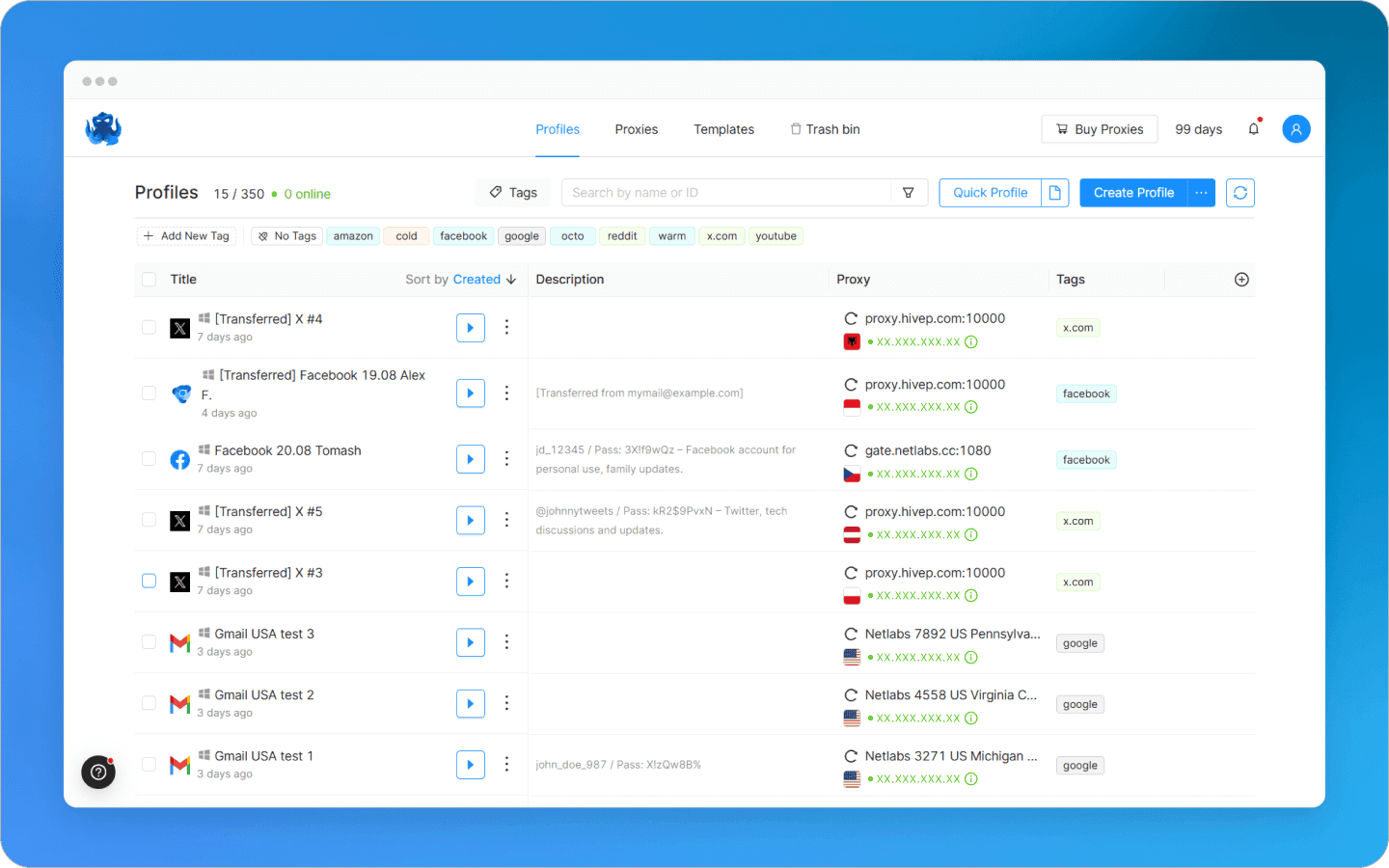The height and width of the screenshot is (868, 1389).
Task: Click the Quick Profile button
Action: tap(991, 193)
